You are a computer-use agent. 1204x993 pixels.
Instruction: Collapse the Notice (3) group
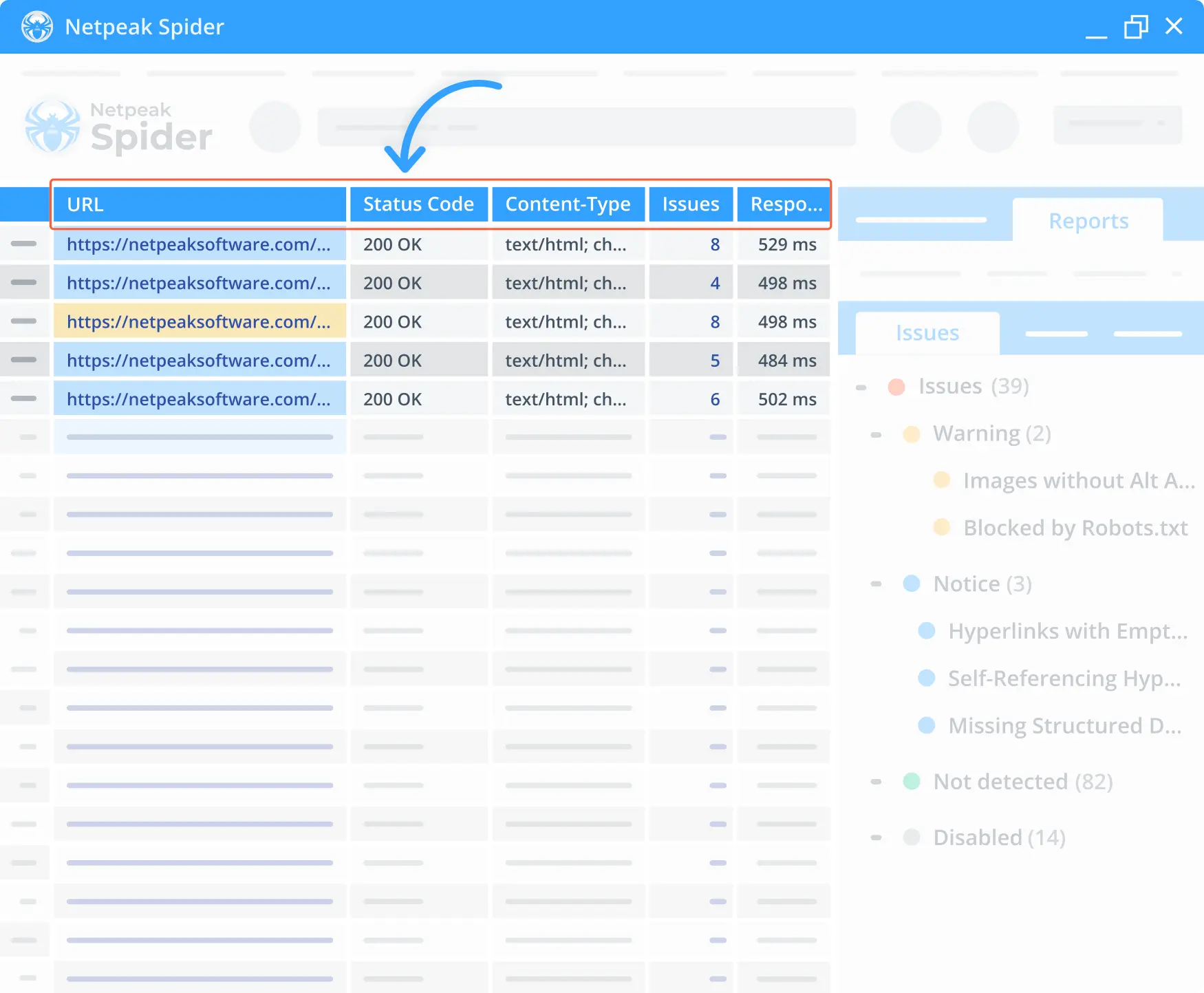click(876, 584)
